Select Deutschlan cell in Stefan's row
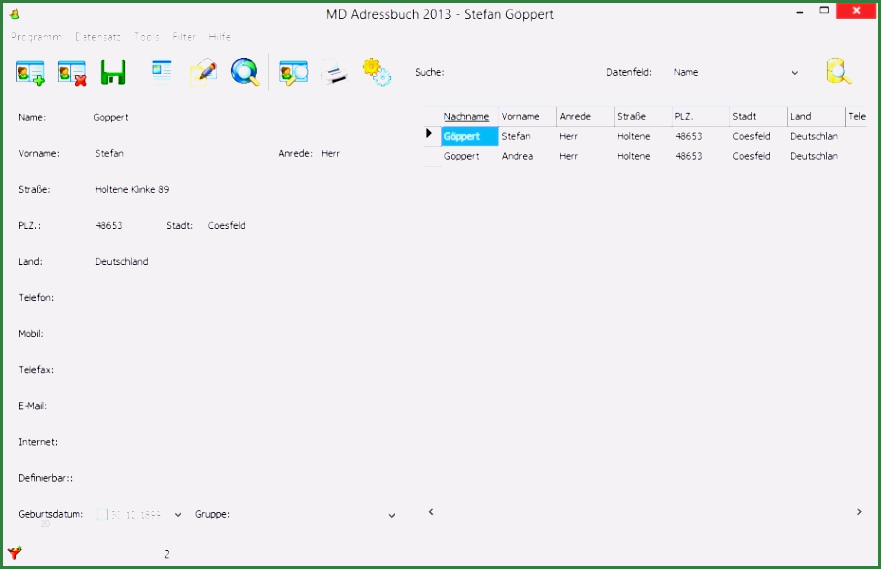The image size is (881, 569). (816, 136)
